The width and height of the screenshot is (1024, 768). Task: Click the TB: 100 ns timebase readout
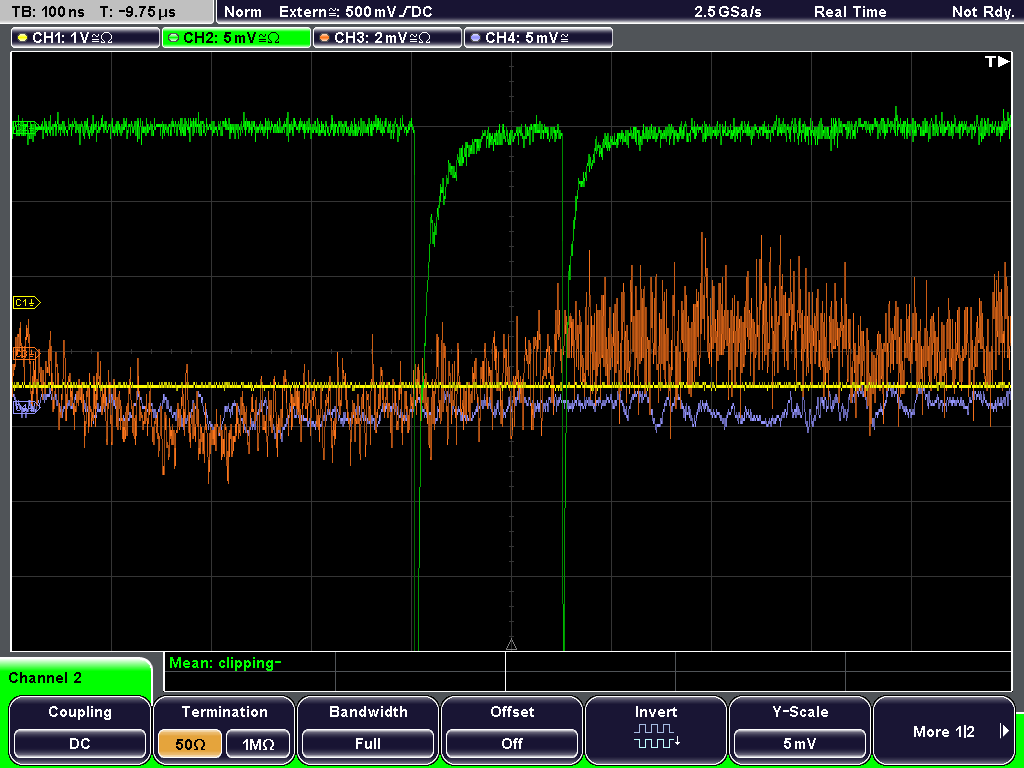pyautogui.click(x=48, y=12)
